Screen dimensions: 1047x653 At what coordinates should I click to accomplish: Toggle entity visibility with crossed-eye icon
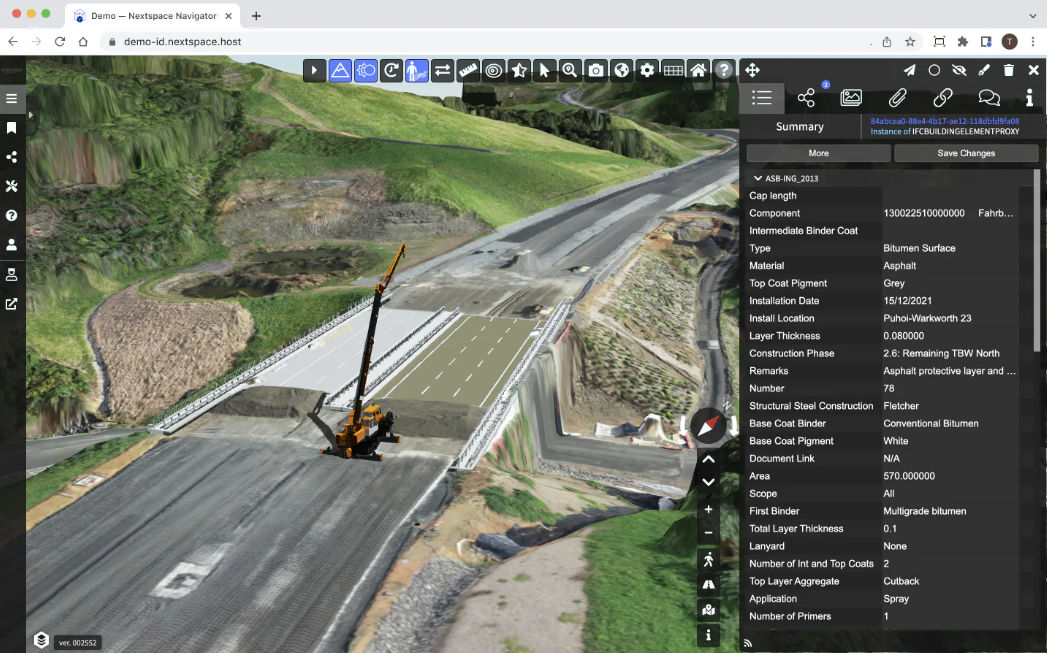pyautogui.click(x=959, y=70)
